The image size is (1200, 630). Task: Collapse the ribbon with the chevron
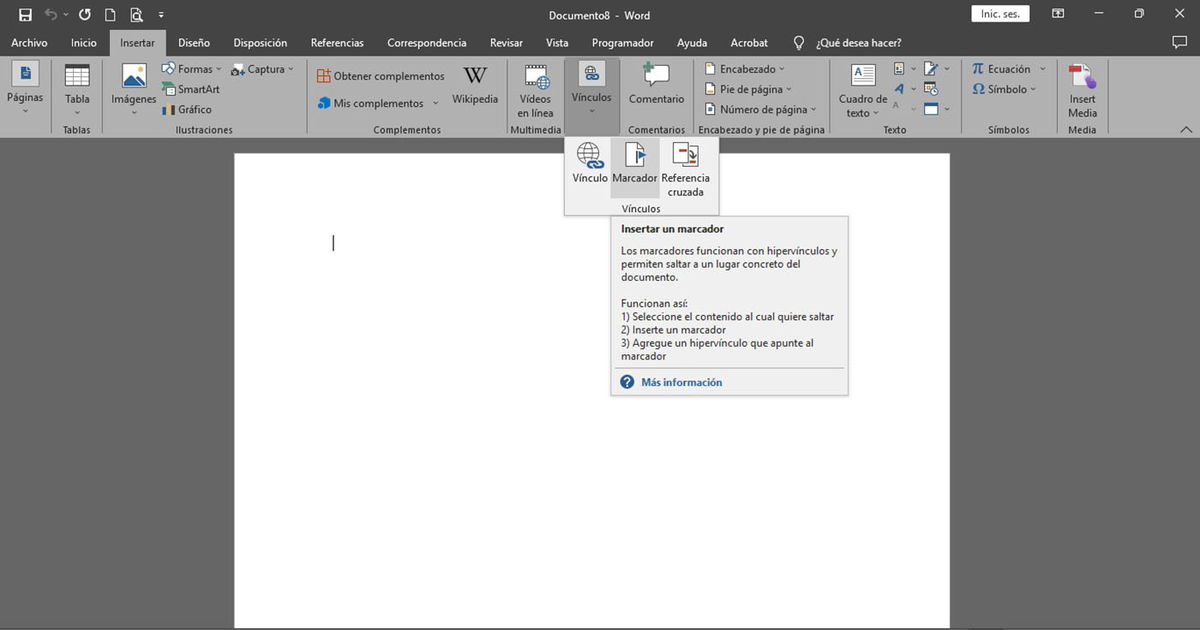point(1186,128)
